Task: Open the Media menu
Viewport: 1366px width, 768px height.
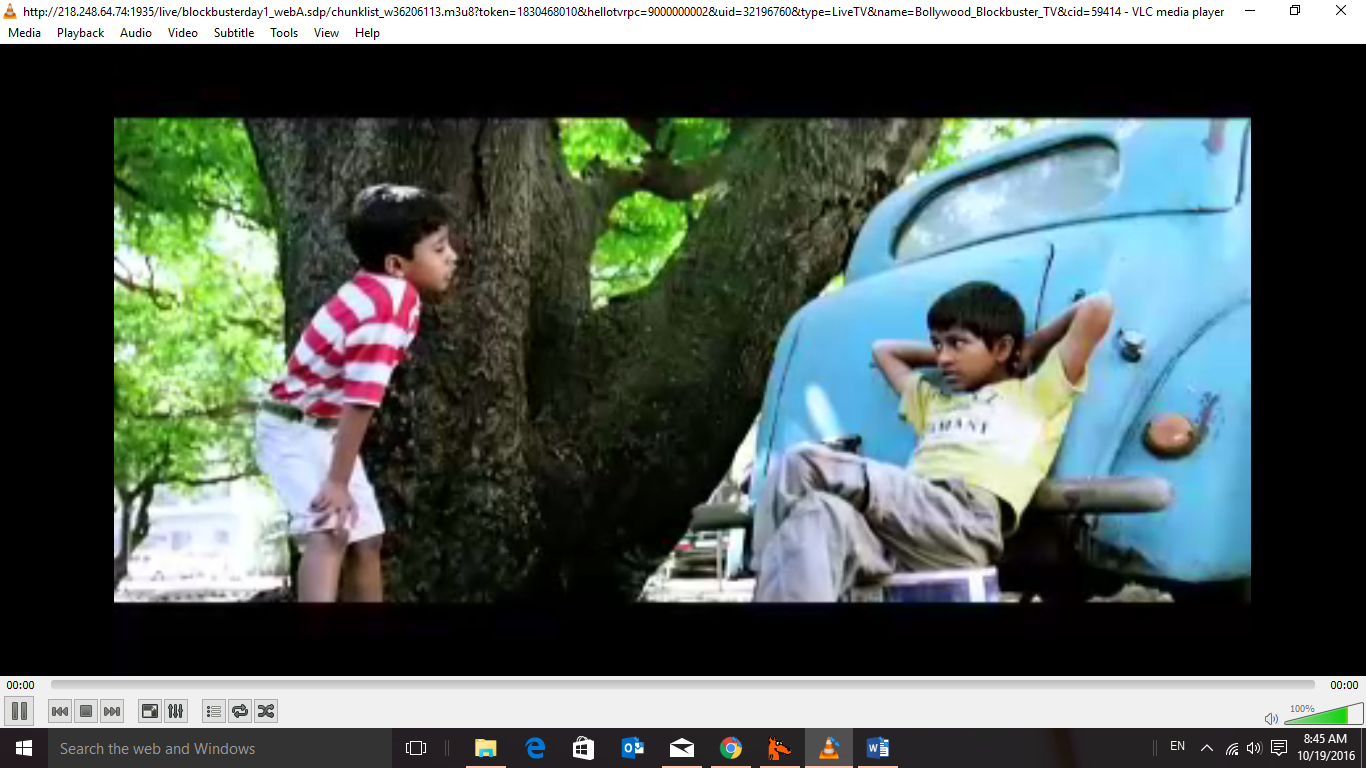Action: [25, 33]
